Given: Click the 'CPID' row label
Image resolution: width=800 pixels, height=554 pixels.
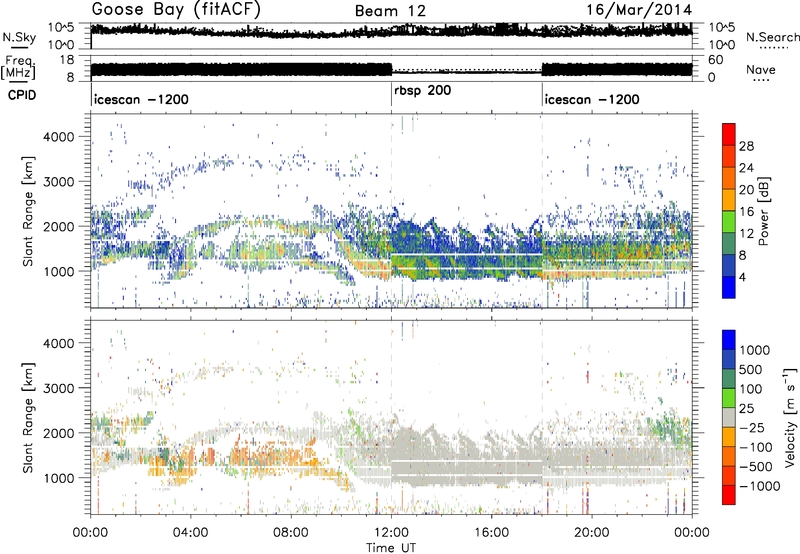Looking at the screenshot, I should click(22, 95).
